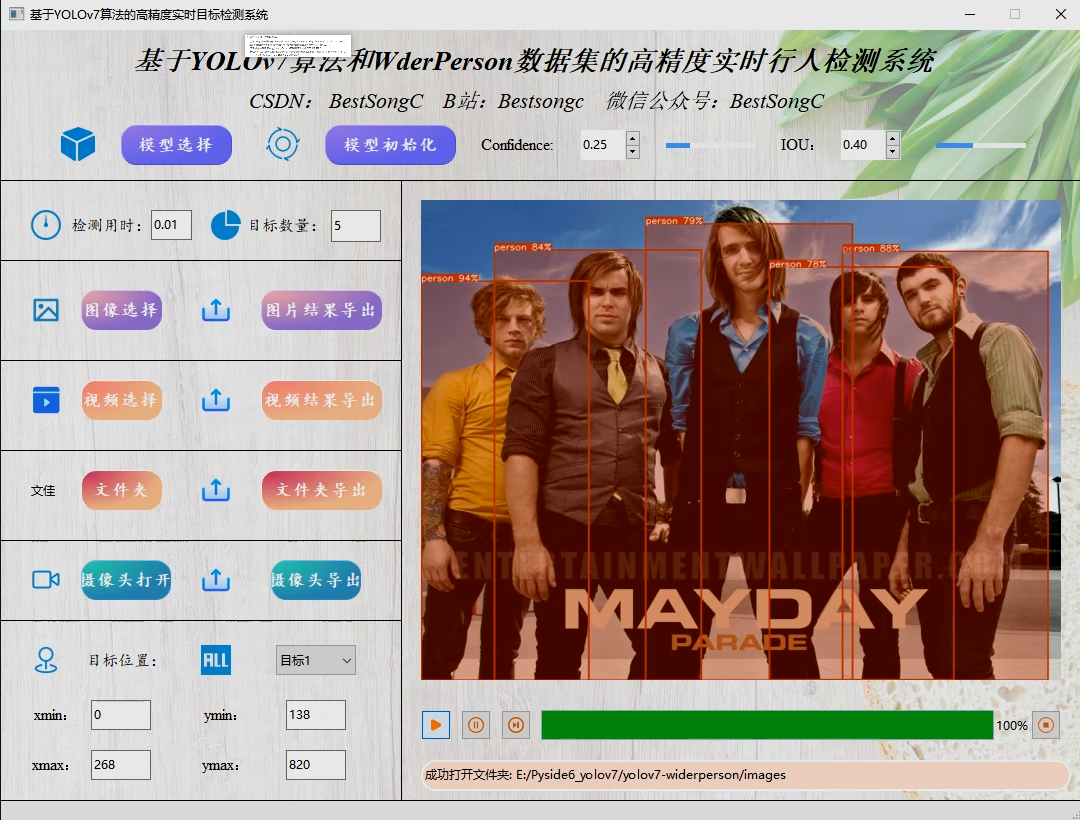Image resolution: width=1080 pixels, height=820 pixels.
Task: Click the person 94% detection label
Action: (x=450, y=278)
